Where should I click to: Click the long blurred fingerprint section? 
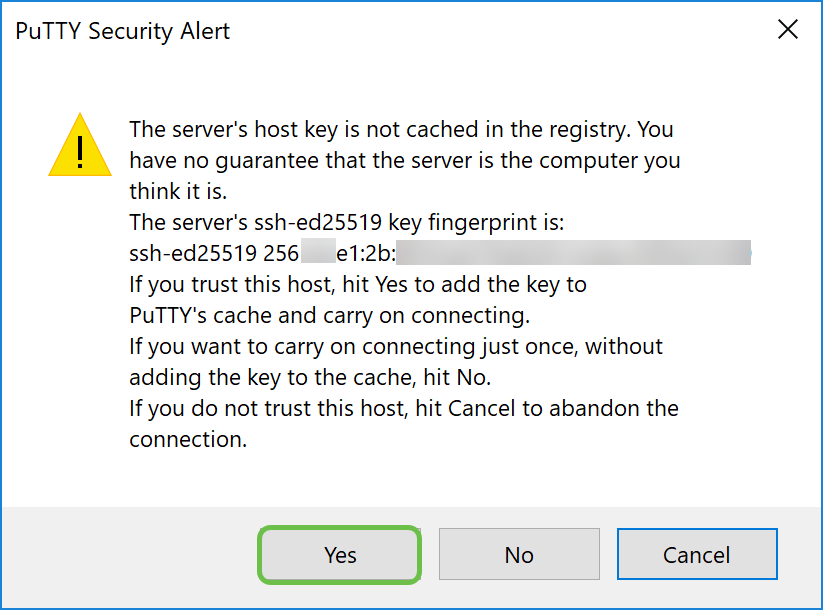pyautogui.click(x=574, y=253)
